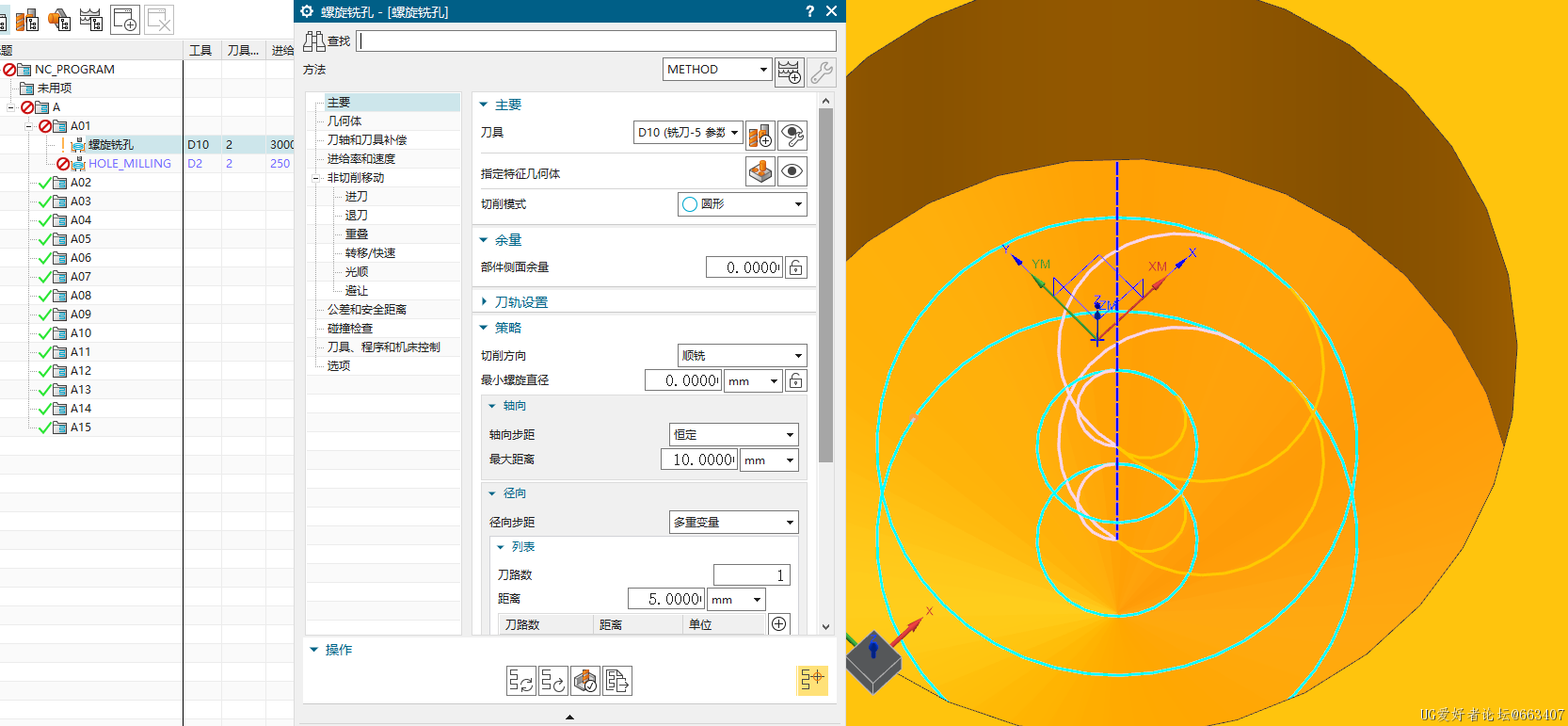The image size is (1568, 726).
Task: Click the create new tool icon
Action: coord(760,136)
